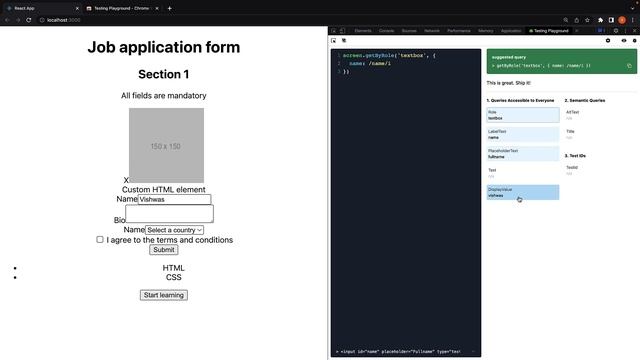The image size is (640, 360).
Task: Open the tab search chevron
Action: pos(632,8)
